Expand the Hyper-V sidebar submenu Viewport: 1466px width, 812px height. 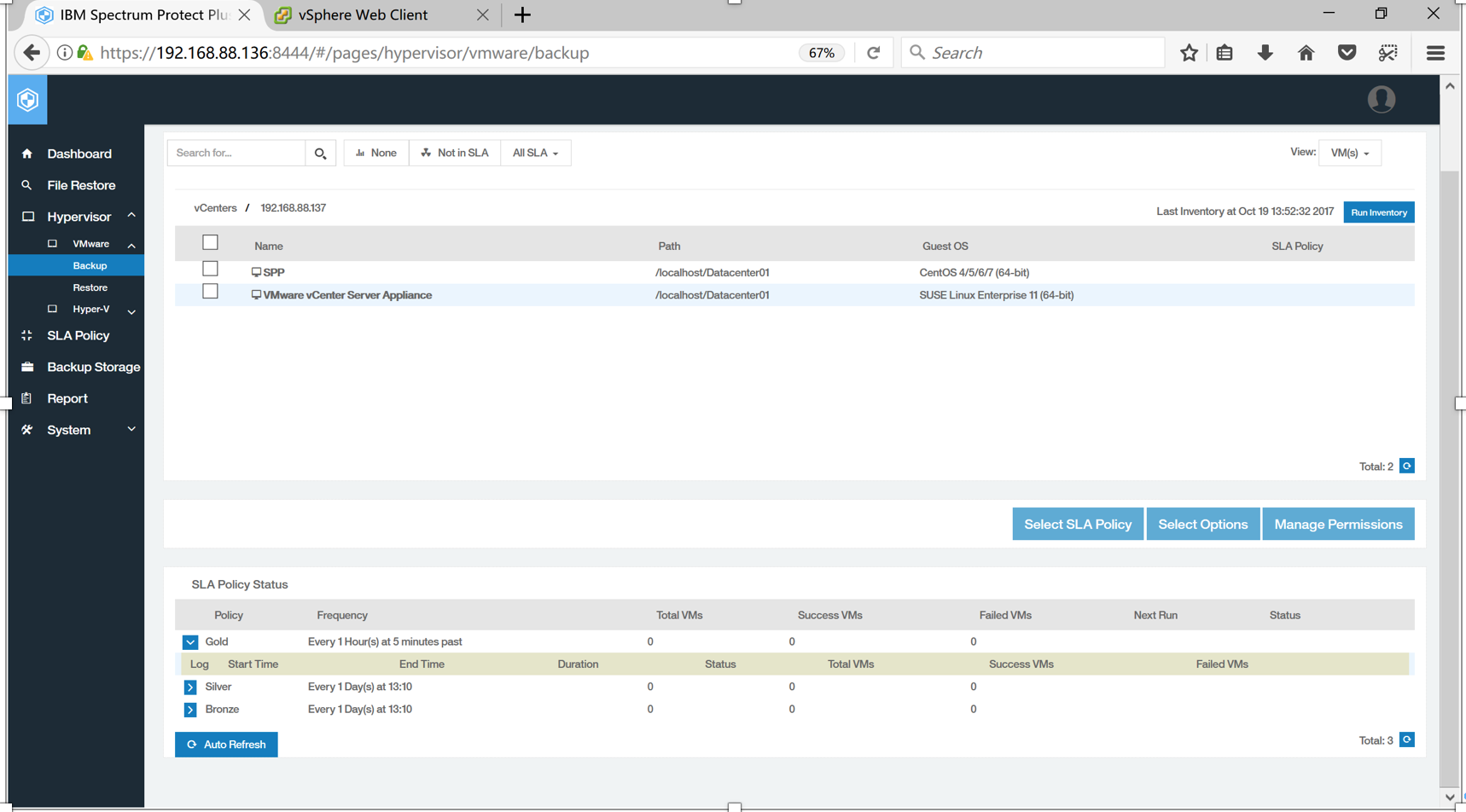[x=131, y=311]
